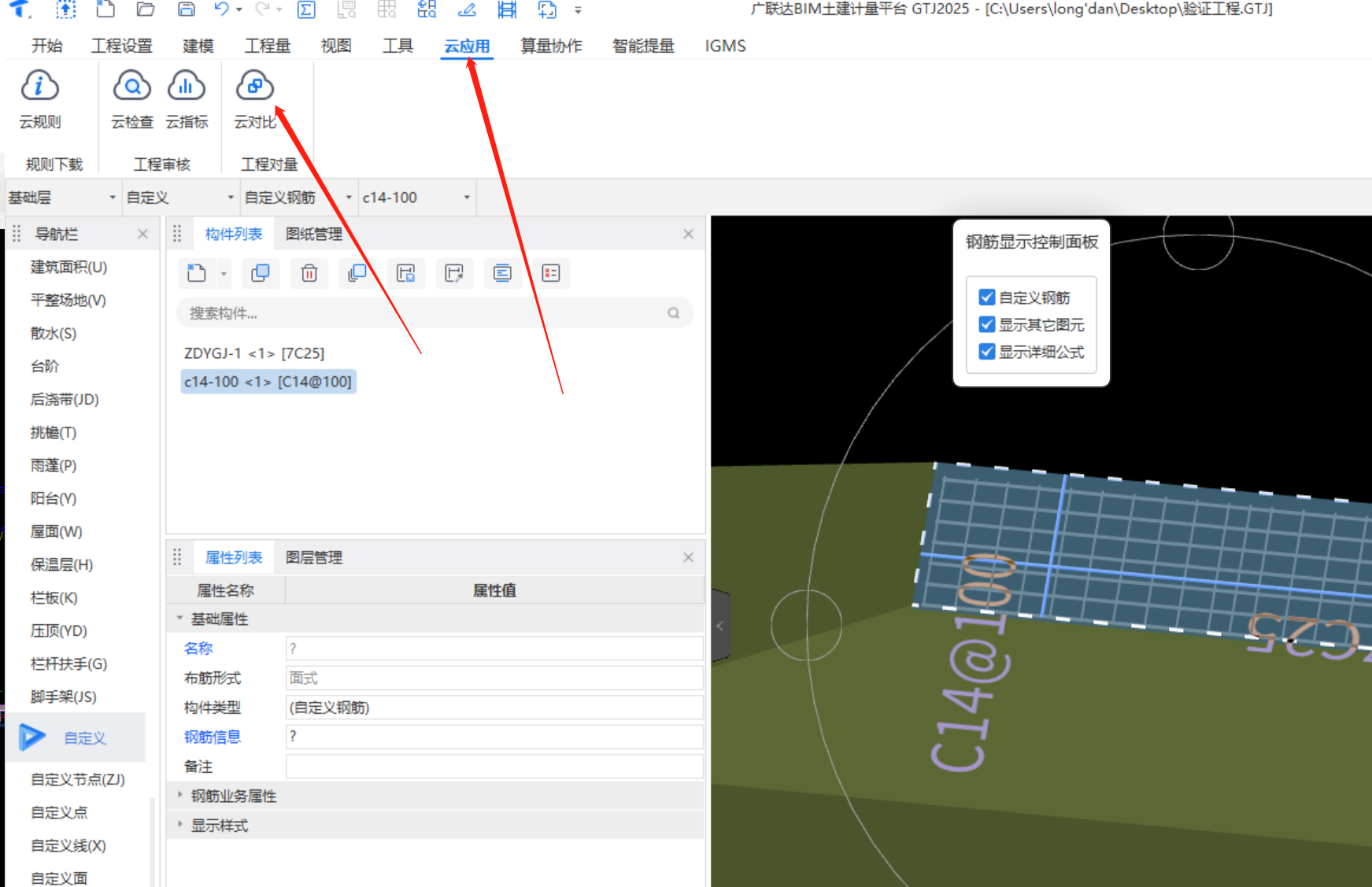
Task: Click the new file icon in quick access bar
Action: 105,9
